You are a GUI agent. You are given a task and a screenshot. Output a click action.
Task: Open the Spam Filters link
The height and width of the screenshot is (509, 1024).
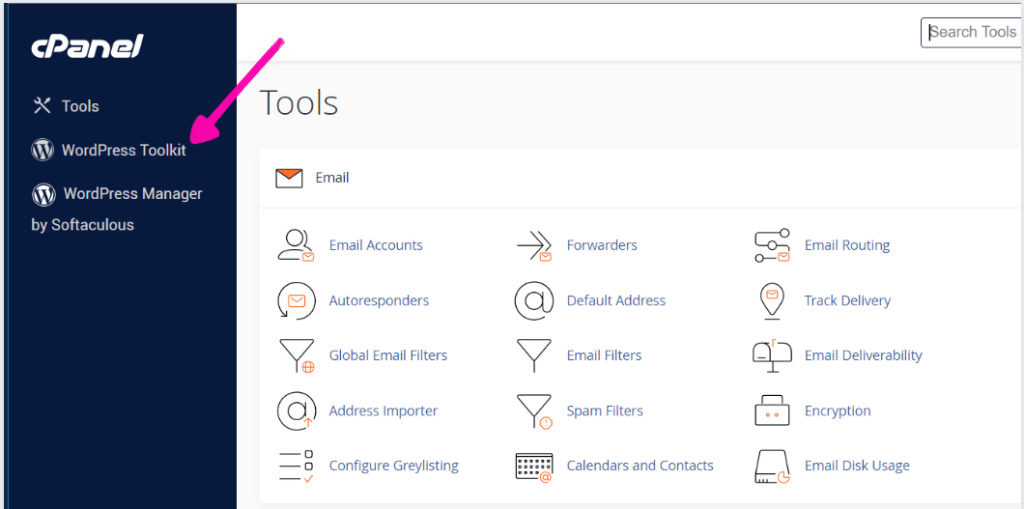pos(605,411)
